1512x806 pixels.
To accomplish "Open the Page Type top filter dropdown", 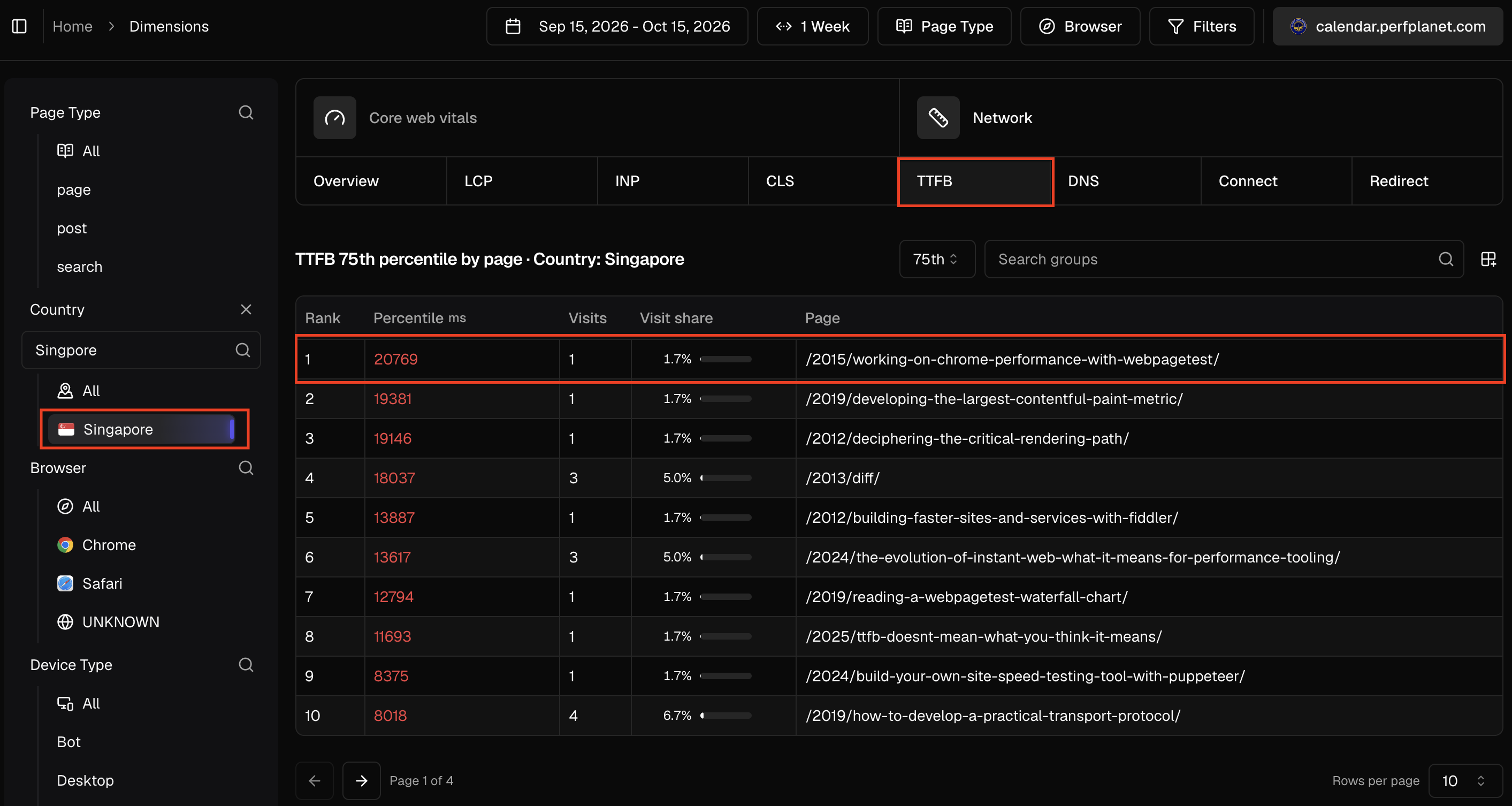I will coord(944,26).
